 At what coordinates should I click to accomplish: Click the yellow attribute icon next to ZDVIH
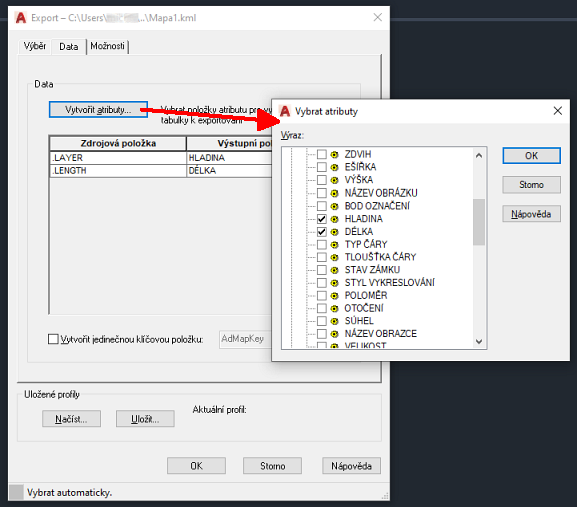[x=334, y=155]
